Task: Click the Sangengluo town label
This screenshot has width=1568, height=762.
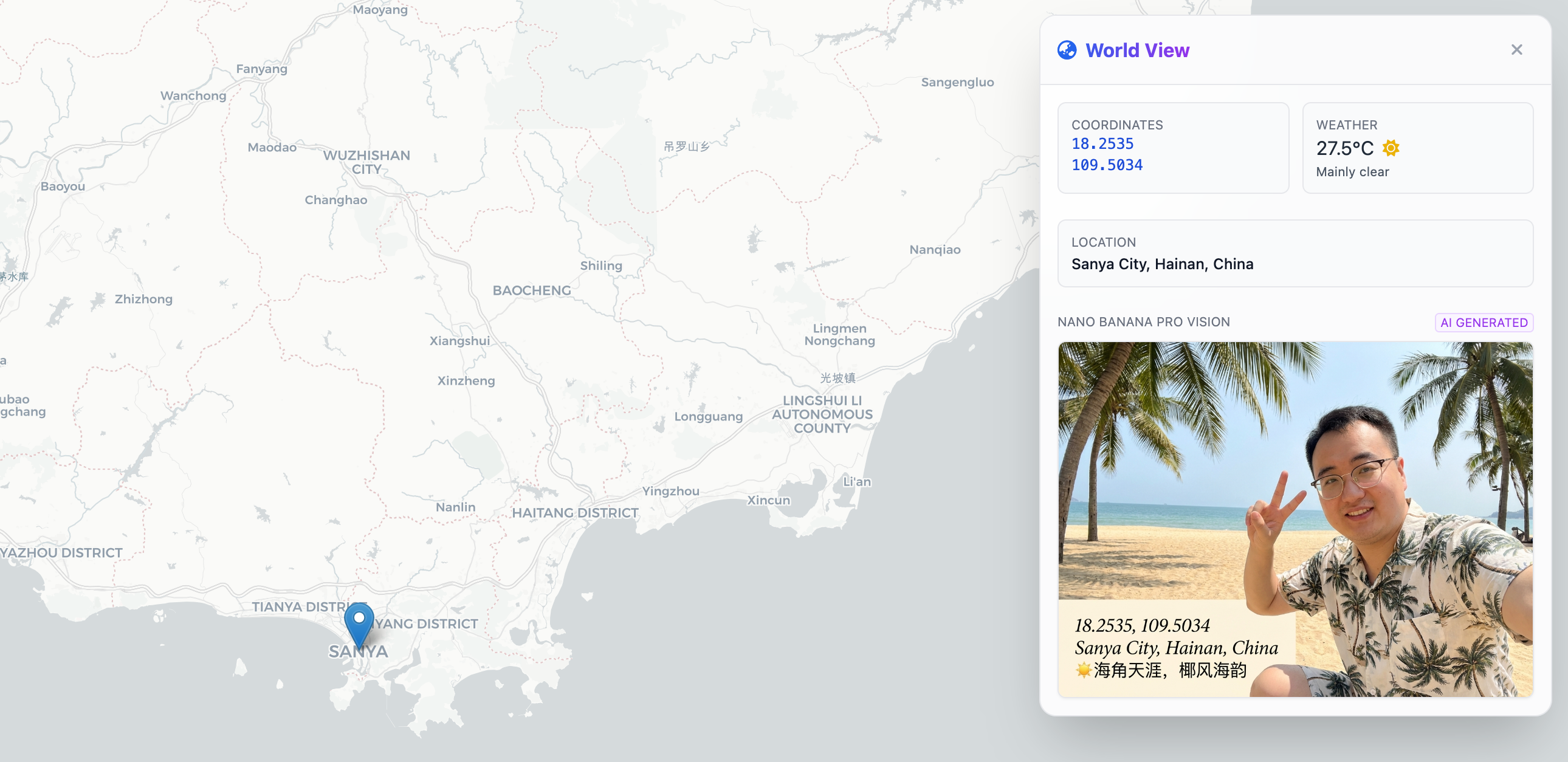Action: tap(957, 82)
